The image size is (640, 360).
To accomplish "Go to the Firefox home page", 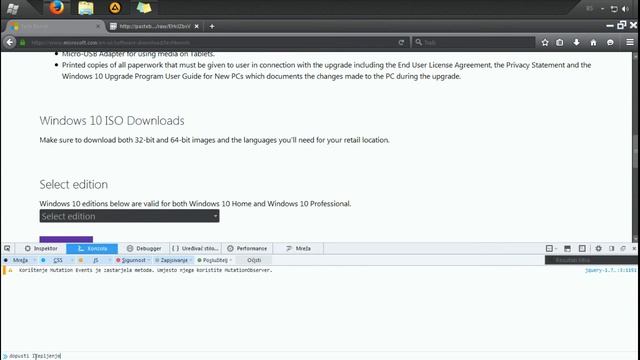I will 593,42.
